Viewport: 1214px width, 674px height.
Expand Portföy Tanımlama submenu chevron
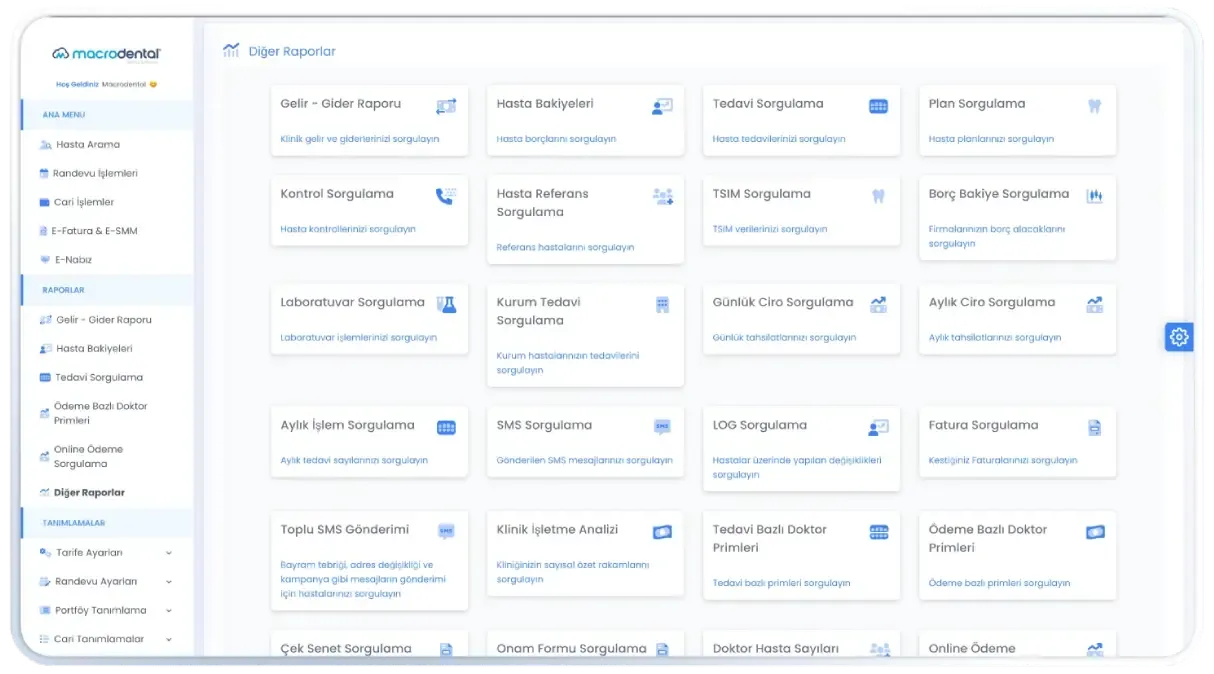point(168,611)
